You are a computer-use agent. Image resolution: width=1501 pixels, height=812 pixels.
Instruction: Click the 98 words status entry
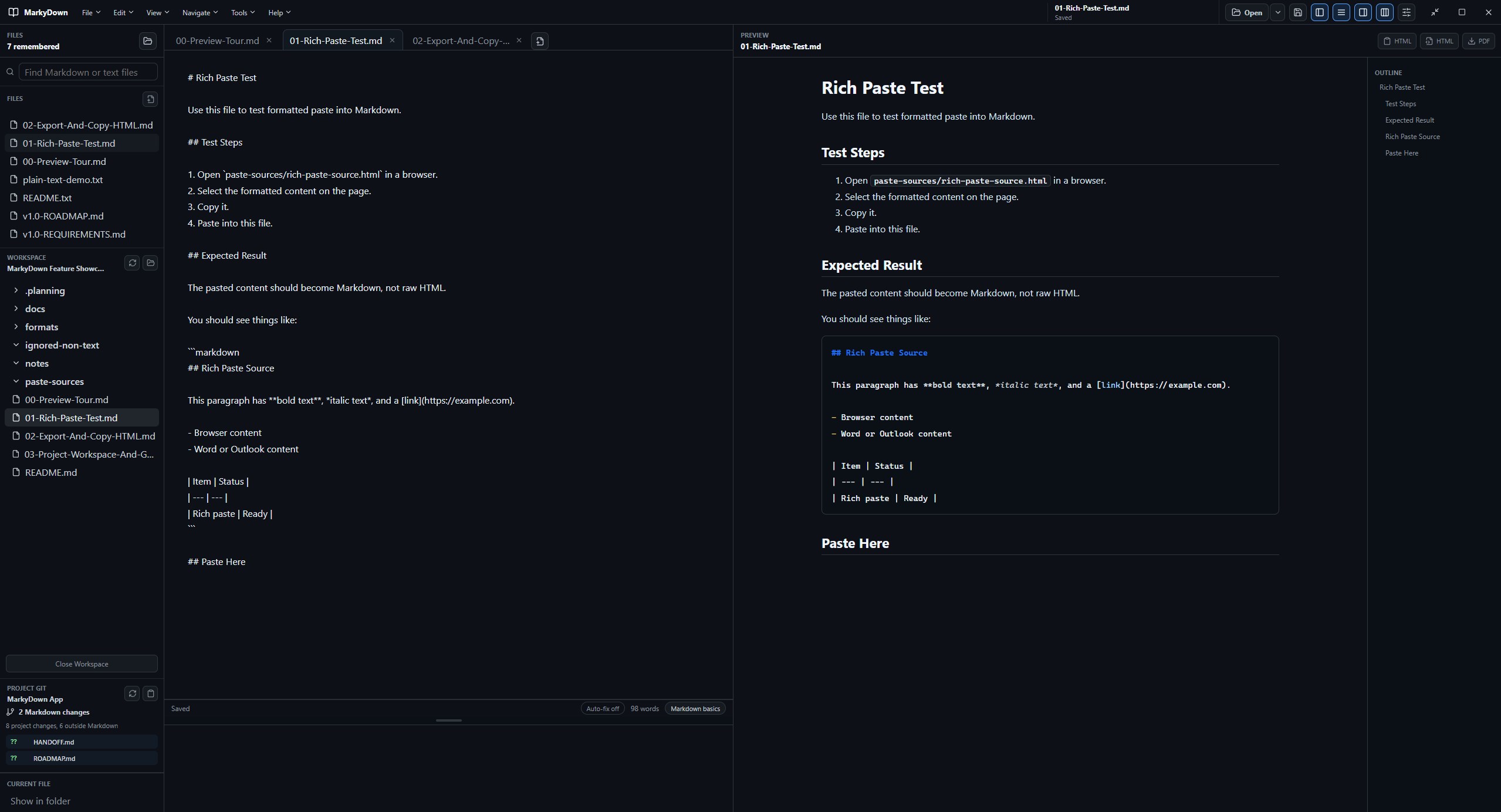[x=644, y=709]
